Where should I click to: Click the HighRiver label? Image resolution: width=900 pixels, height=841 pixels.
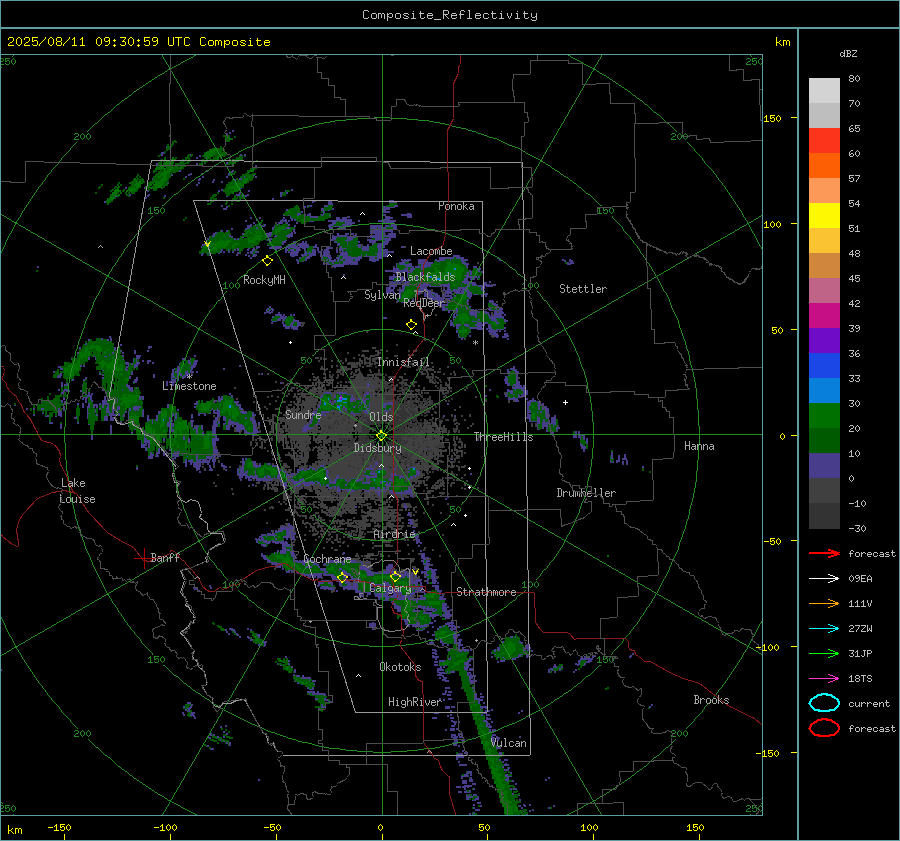(x=415, y=702)
